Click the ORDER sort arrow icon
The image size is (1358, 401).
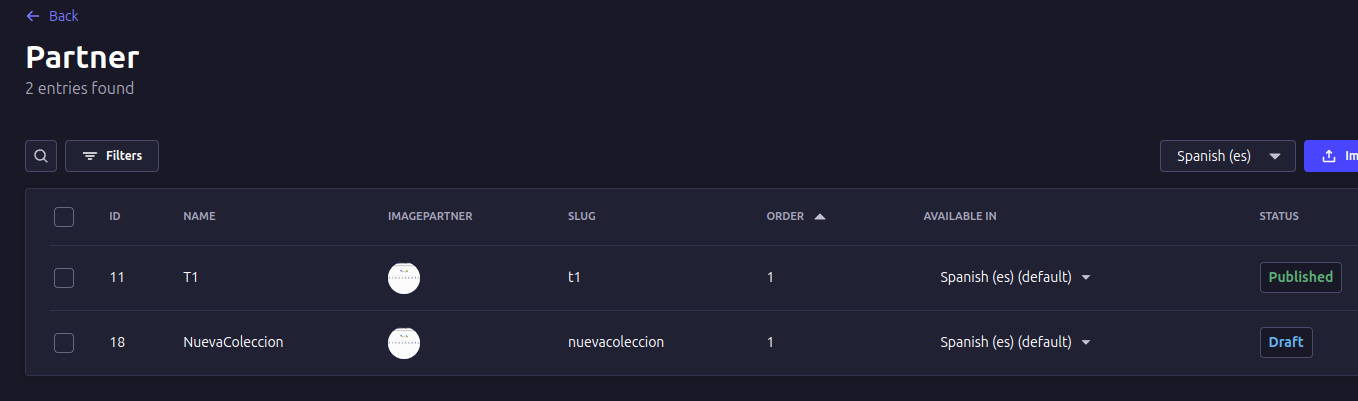pos(820,216)
